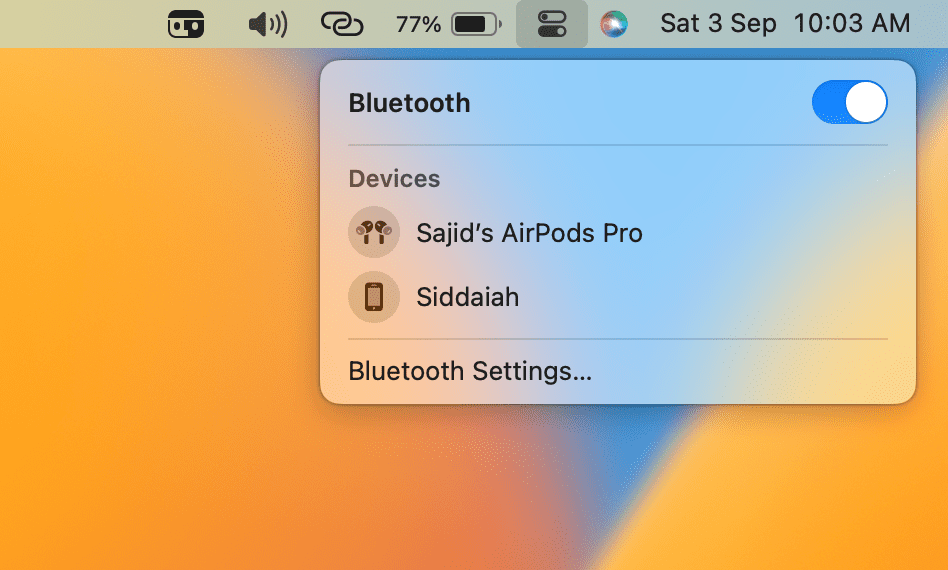Open the volume speaker menu
This screenshot has width=948, height=570.
click(267, 24)
